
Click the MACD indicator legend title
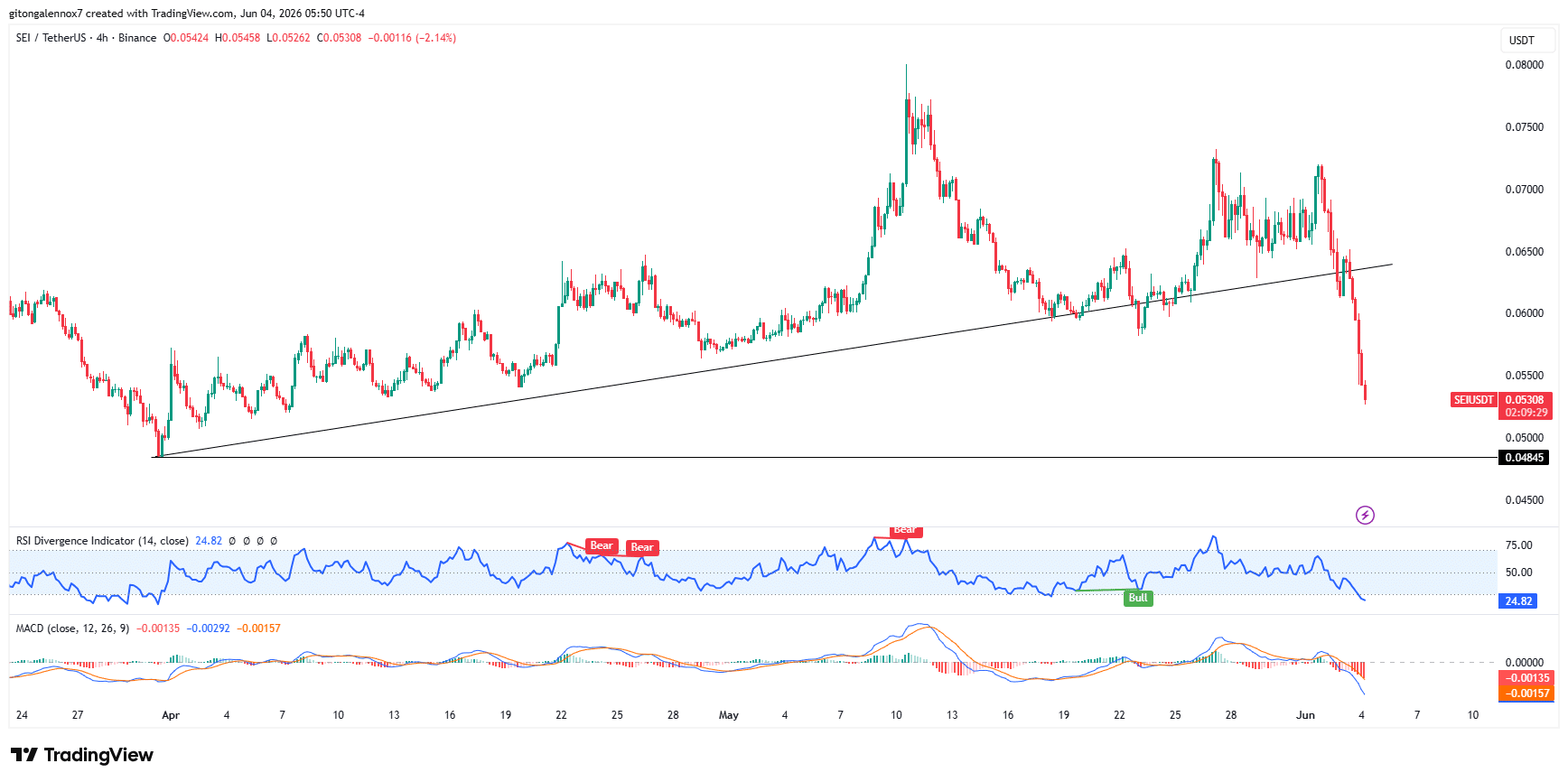[x=72, y=628]
